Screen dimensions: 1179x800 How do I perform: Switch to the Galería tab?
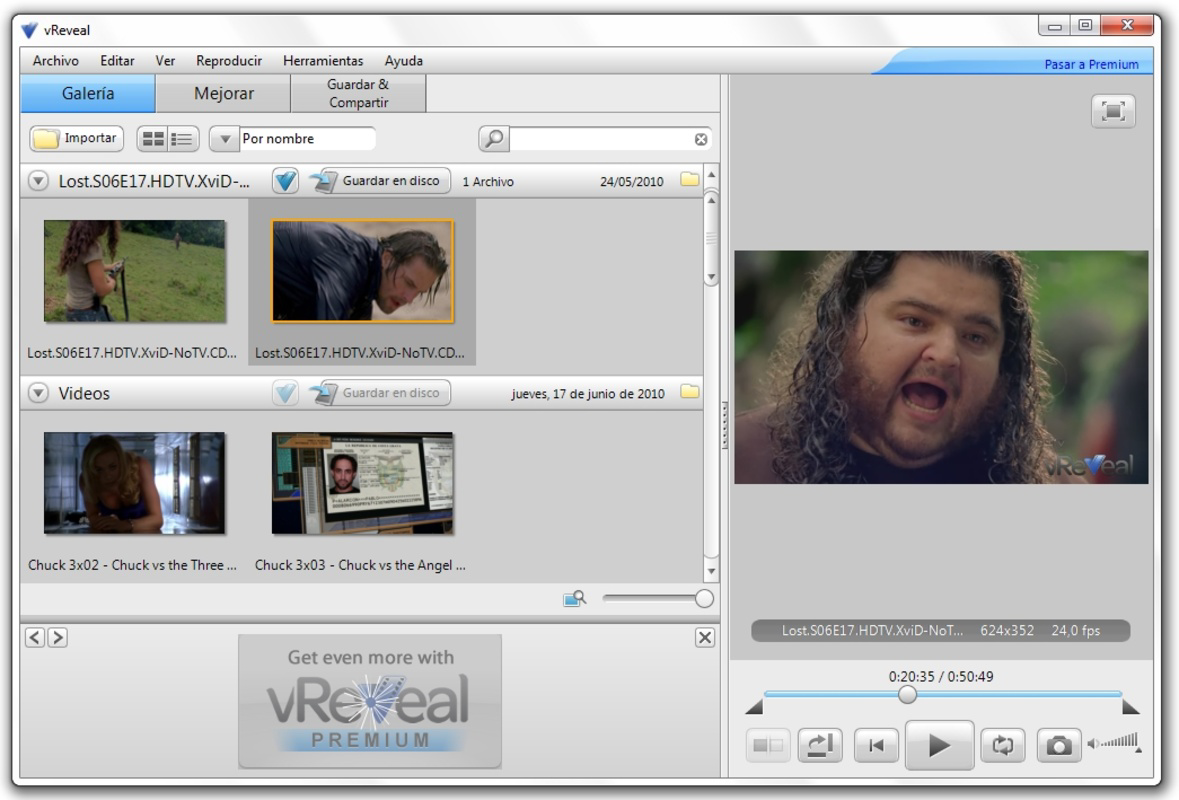pos(88,93)
